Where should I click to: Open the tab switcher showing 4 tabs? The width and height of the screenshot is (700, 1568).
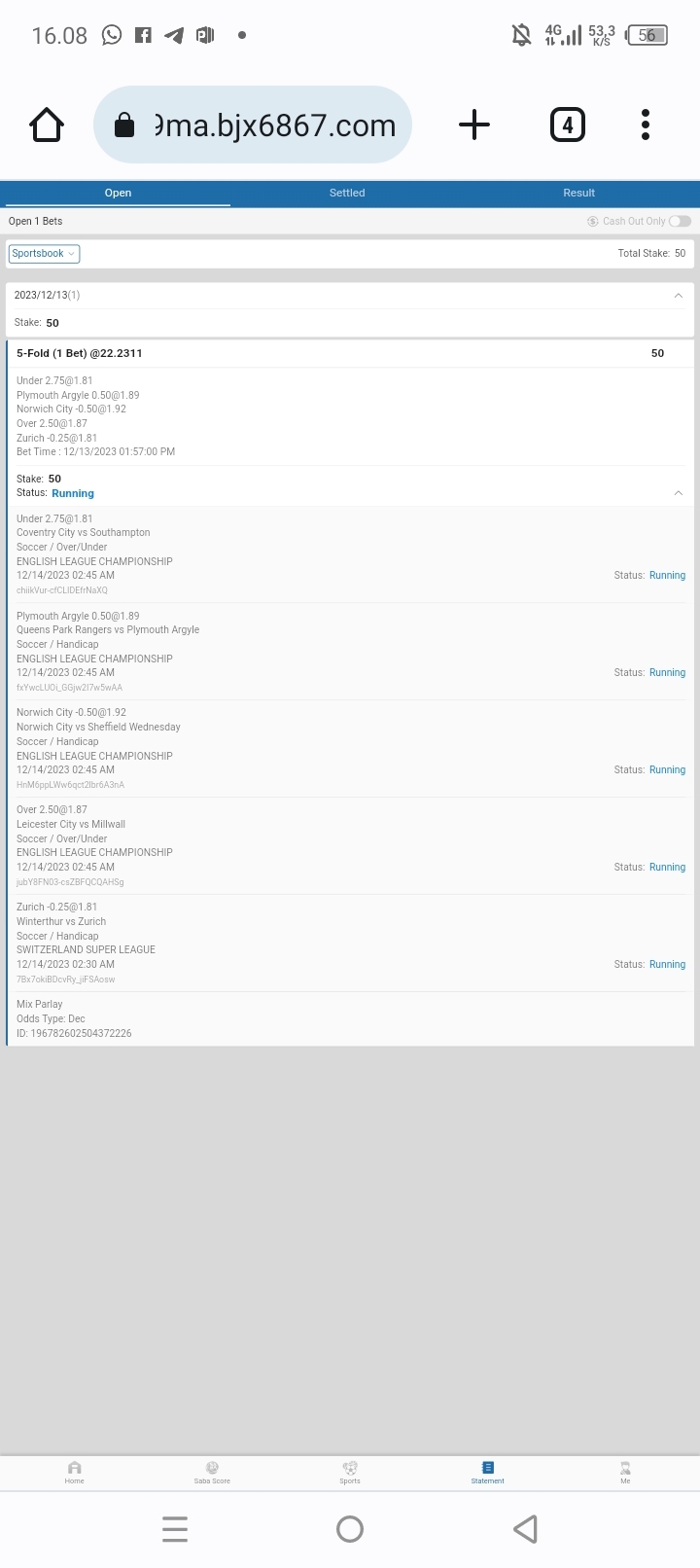(568, 125)
